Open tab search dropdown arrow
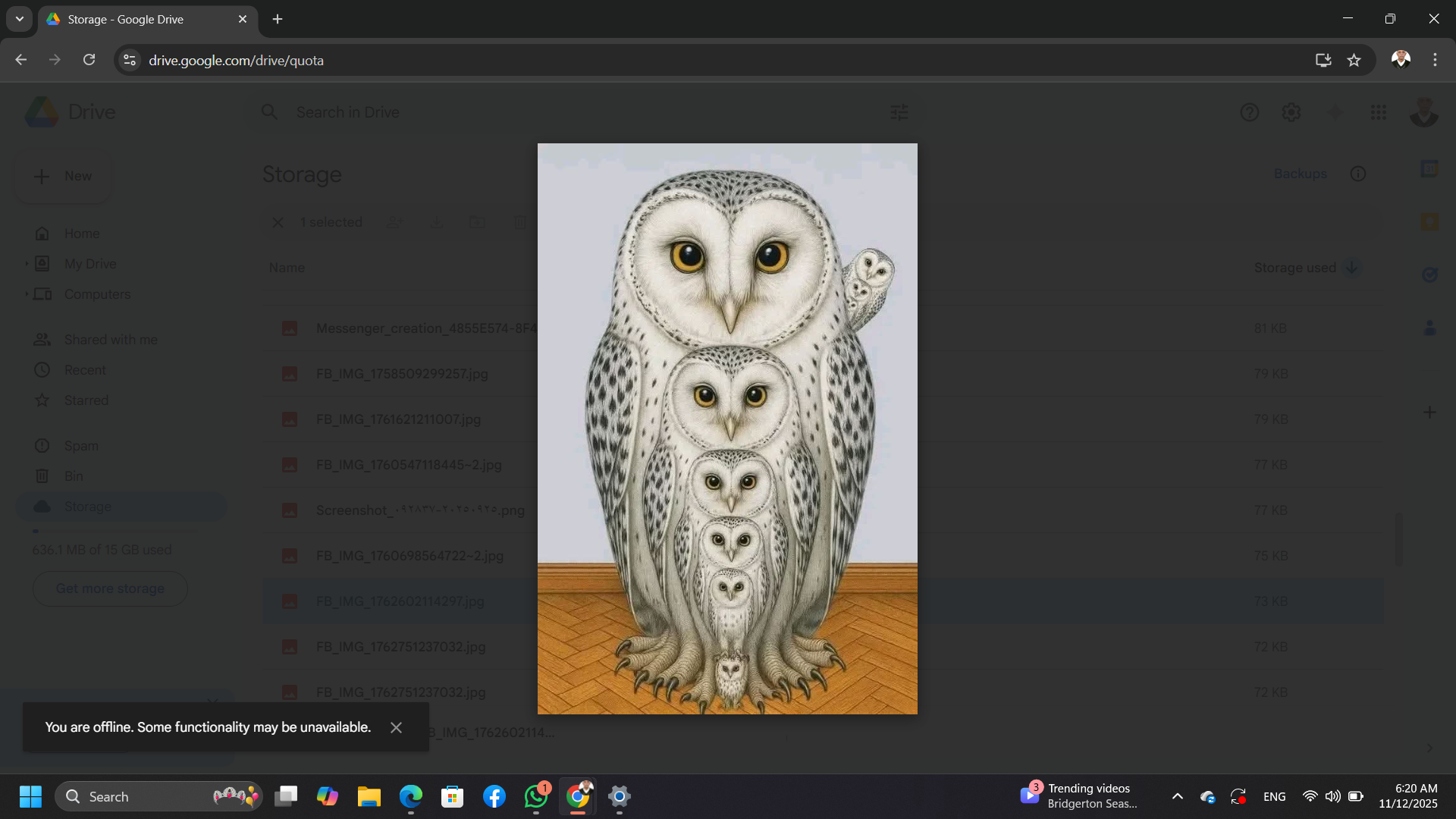The height and width of the screenshot is (819, 1456). 20,19
